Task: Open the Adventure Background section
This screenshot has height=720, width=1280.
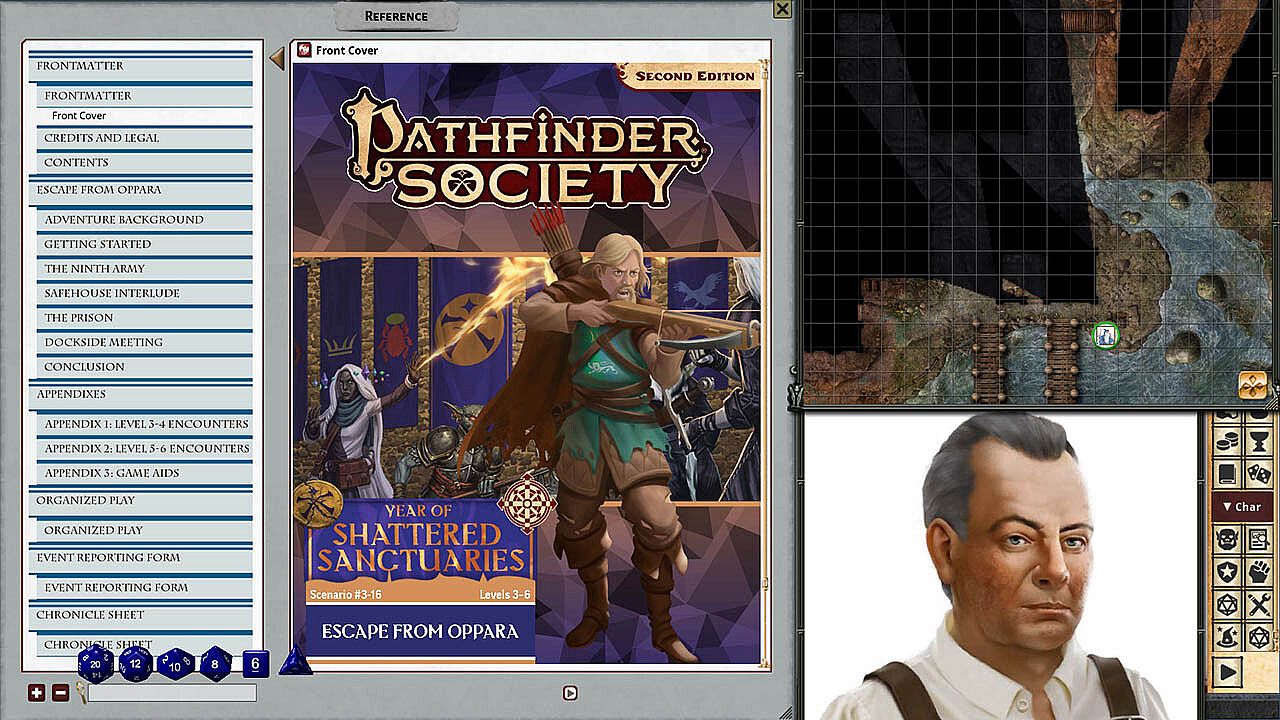Action: (145, 219)
